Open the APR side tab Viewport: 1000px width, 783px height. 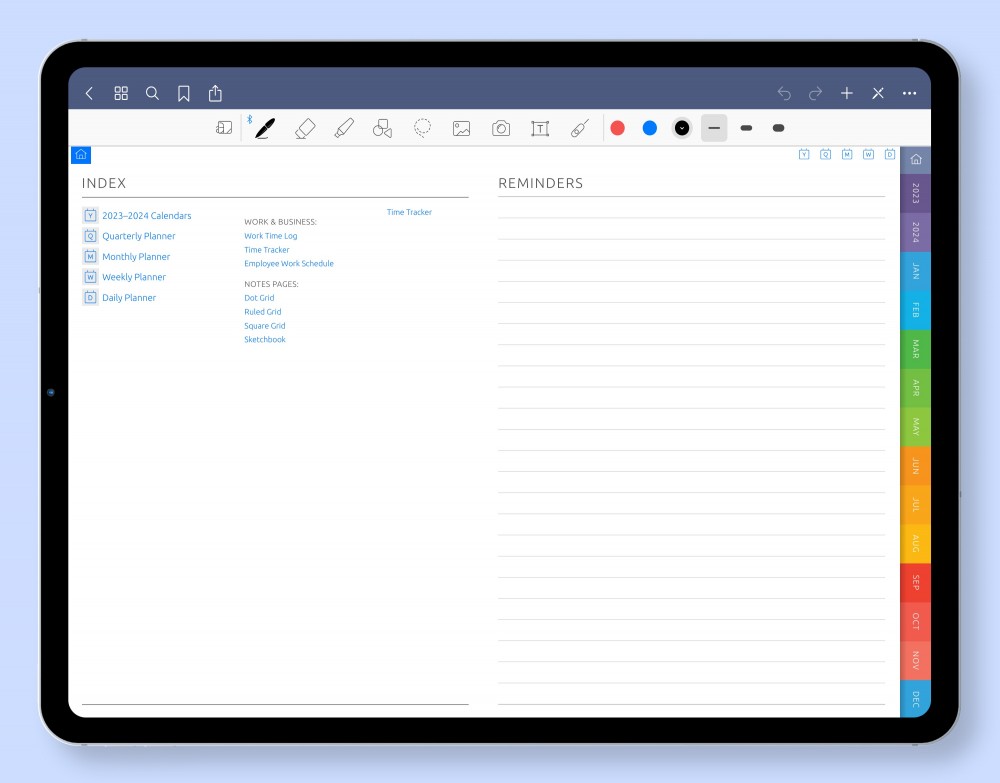tap(916, 388)
